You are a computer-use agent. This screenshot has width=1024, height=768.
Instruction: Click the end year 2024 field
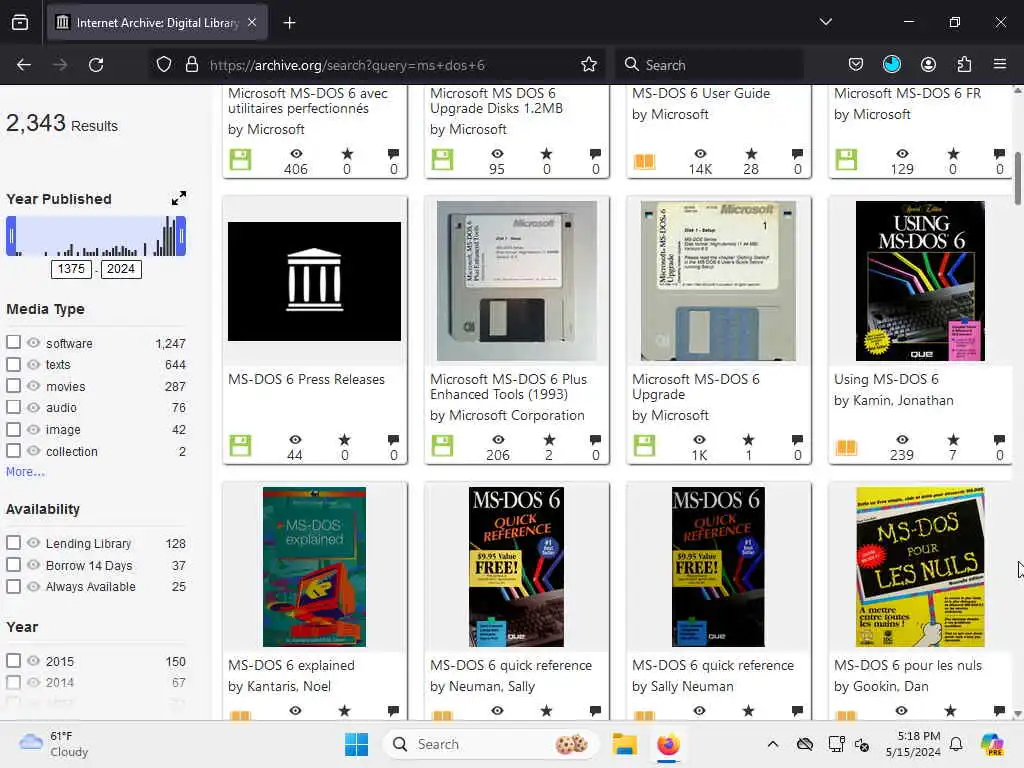tap(121, 269)
